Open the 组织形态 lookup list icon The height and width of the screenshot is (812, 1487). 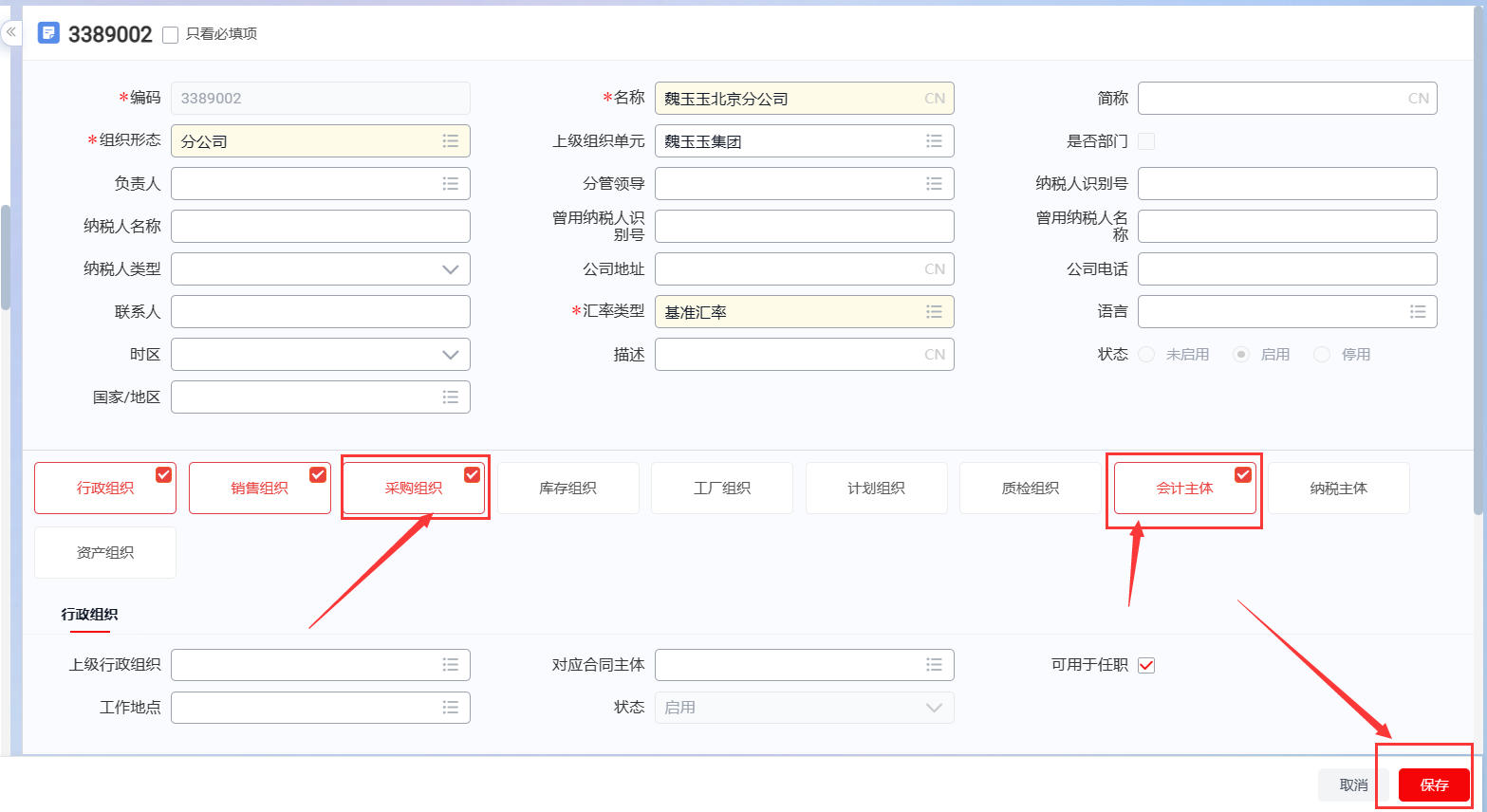[x=451, y=140]
